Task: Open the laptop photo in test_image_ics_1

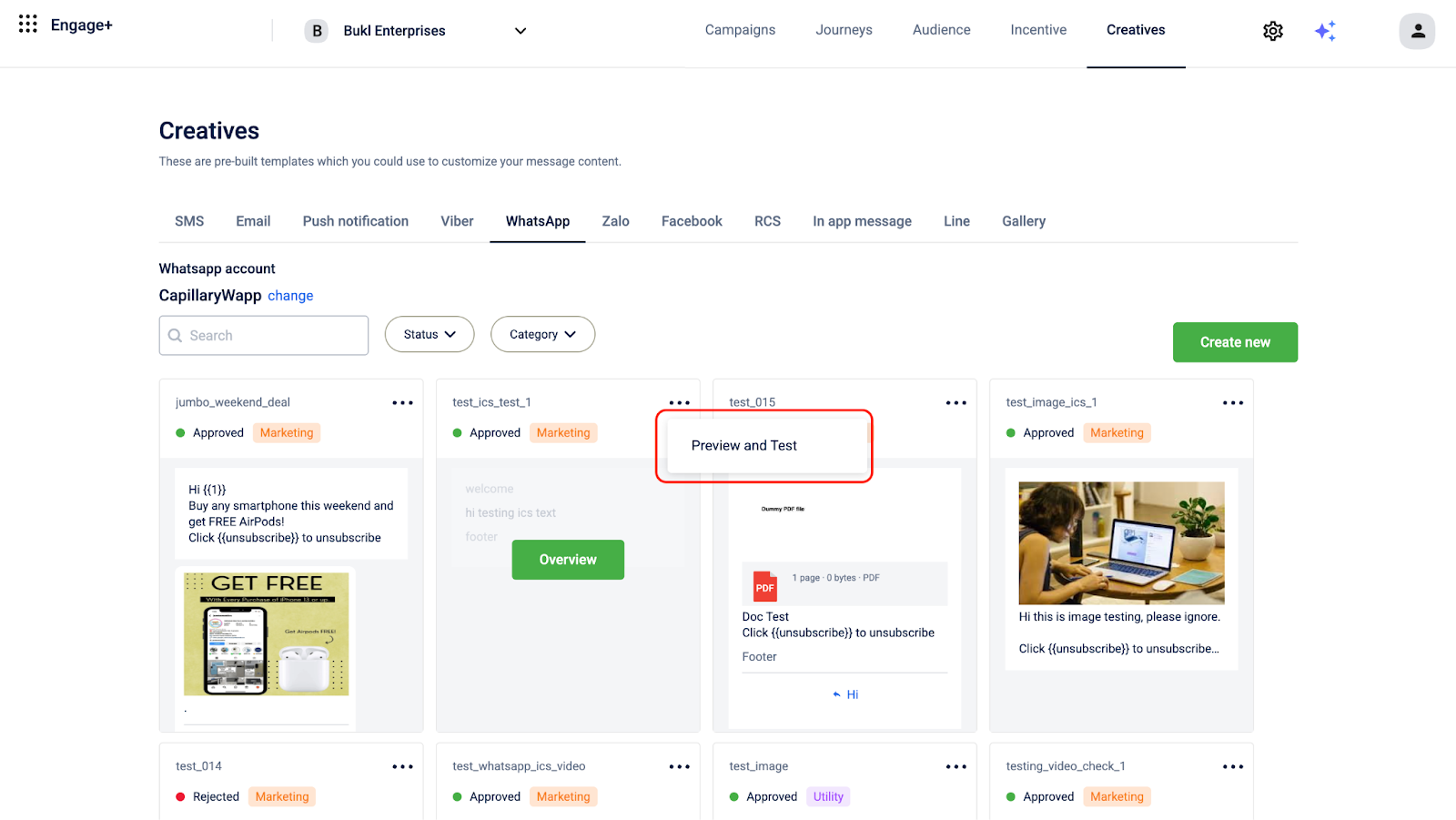Action: point(1121,543)
